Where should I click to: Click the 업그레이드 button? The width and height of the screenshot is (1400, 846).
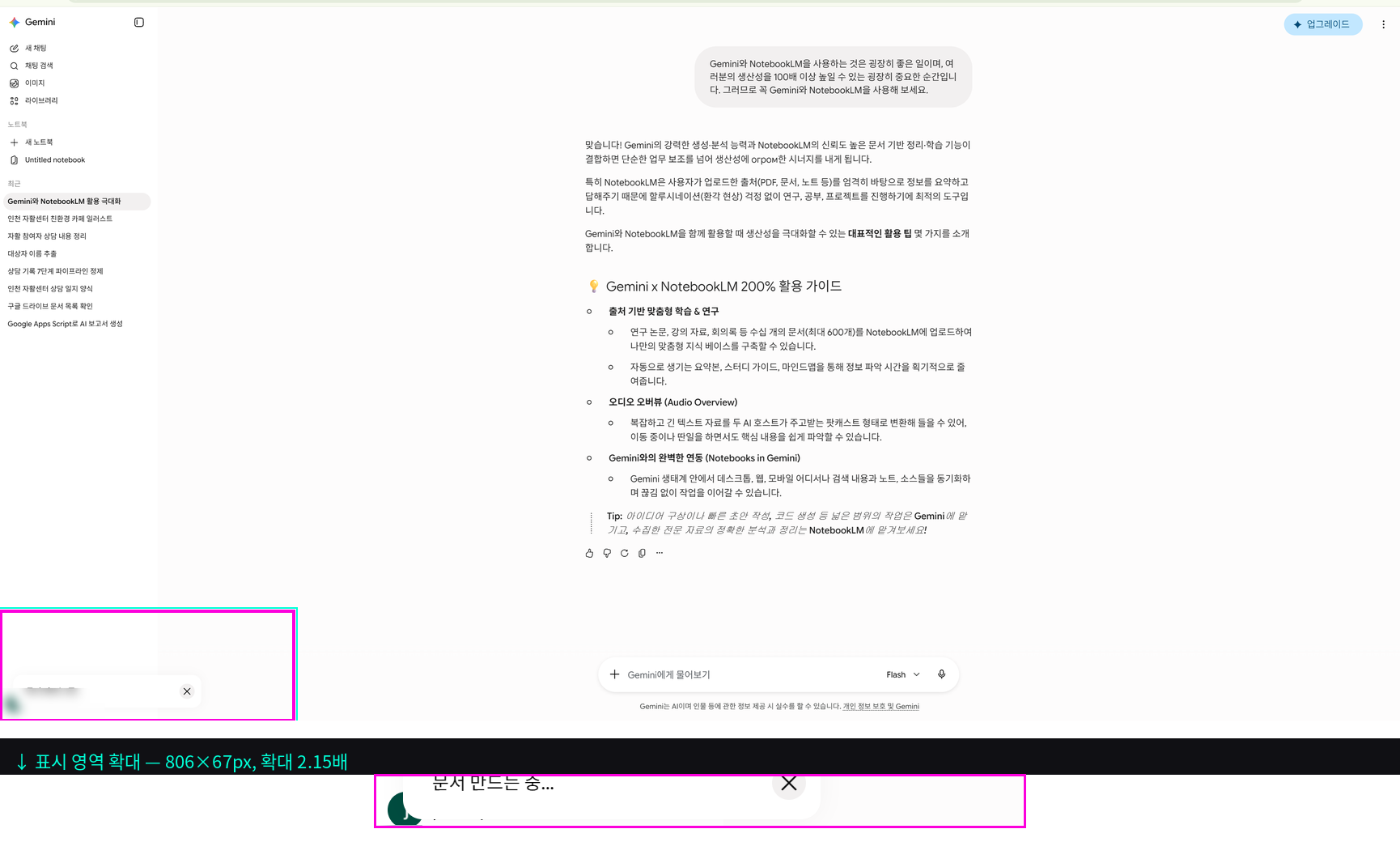pos(1322,24)
